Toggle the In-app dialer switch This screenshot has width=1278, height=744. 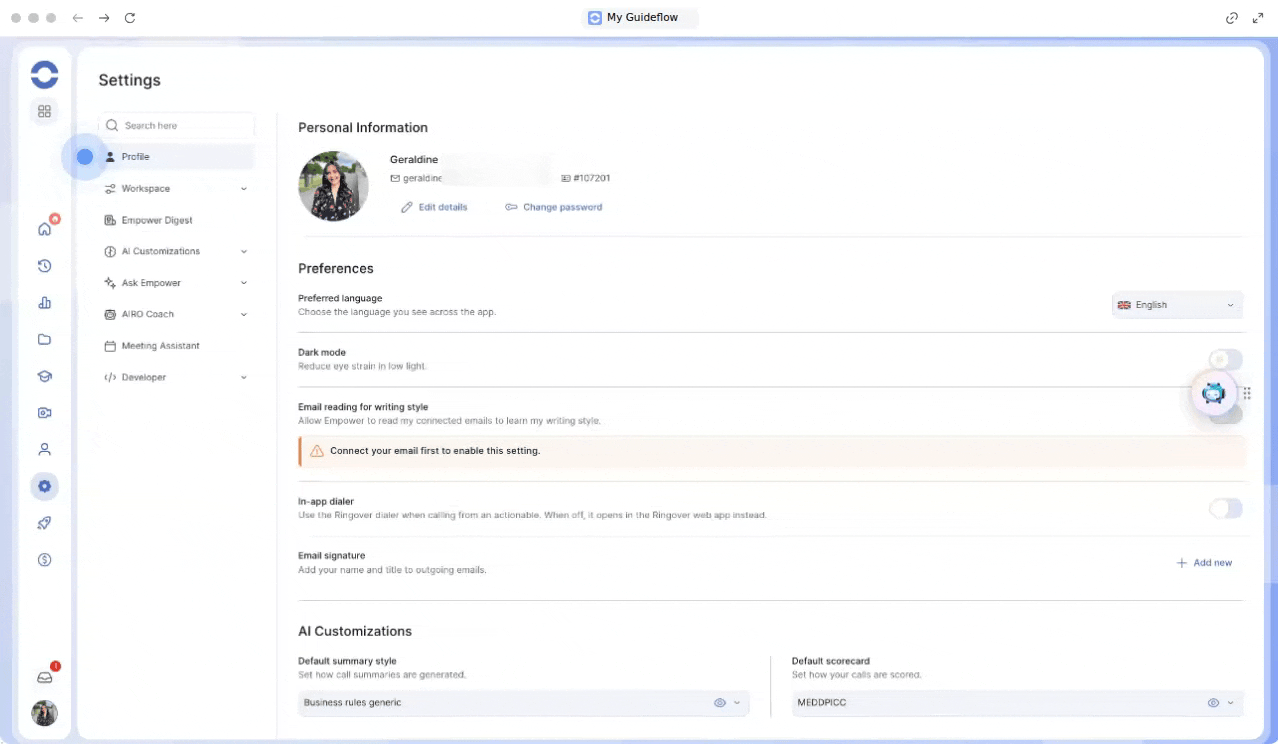click(1226, 509)
